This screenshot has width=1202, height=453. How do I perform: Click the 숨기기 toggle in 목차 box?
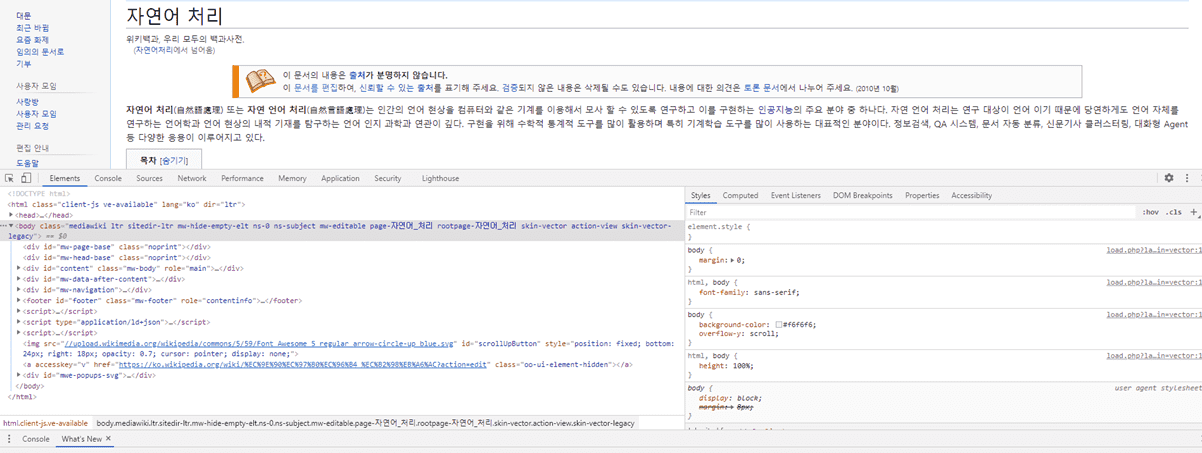point(174,160)
